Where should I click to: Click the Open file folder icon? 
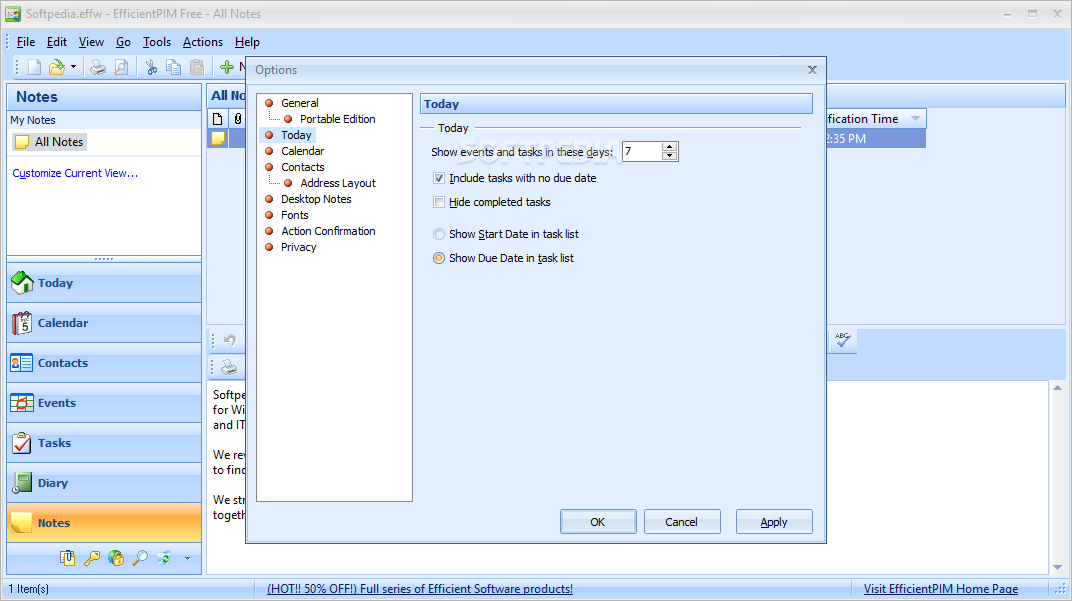tap(57, 67)
